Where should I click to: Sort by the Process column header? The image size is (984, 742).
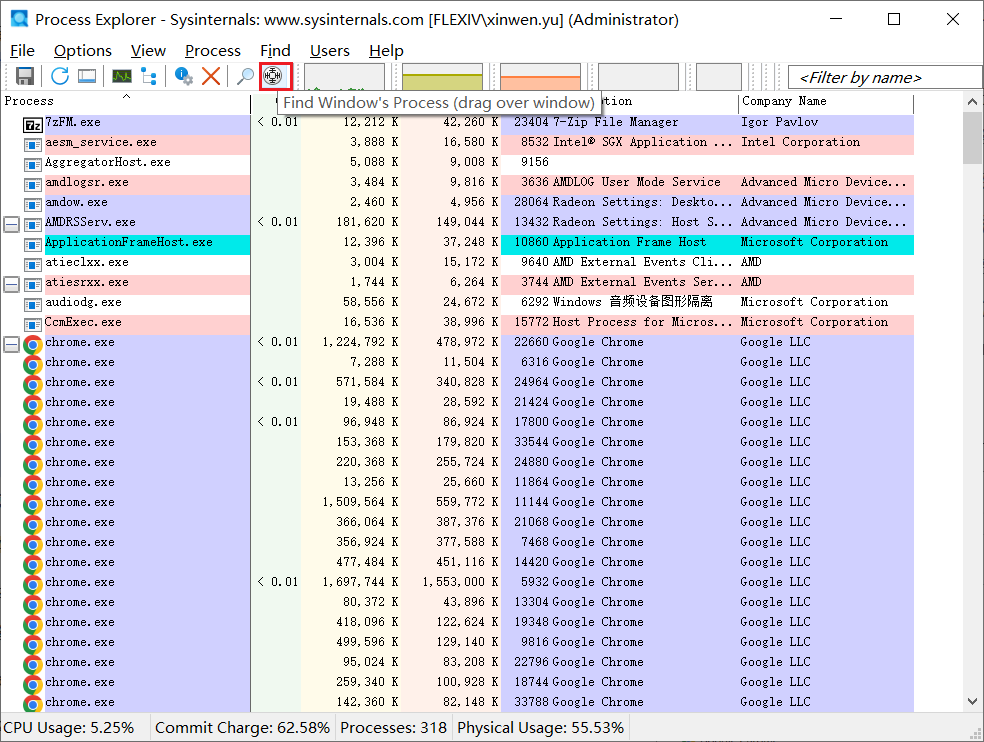[x=60, y=101]
